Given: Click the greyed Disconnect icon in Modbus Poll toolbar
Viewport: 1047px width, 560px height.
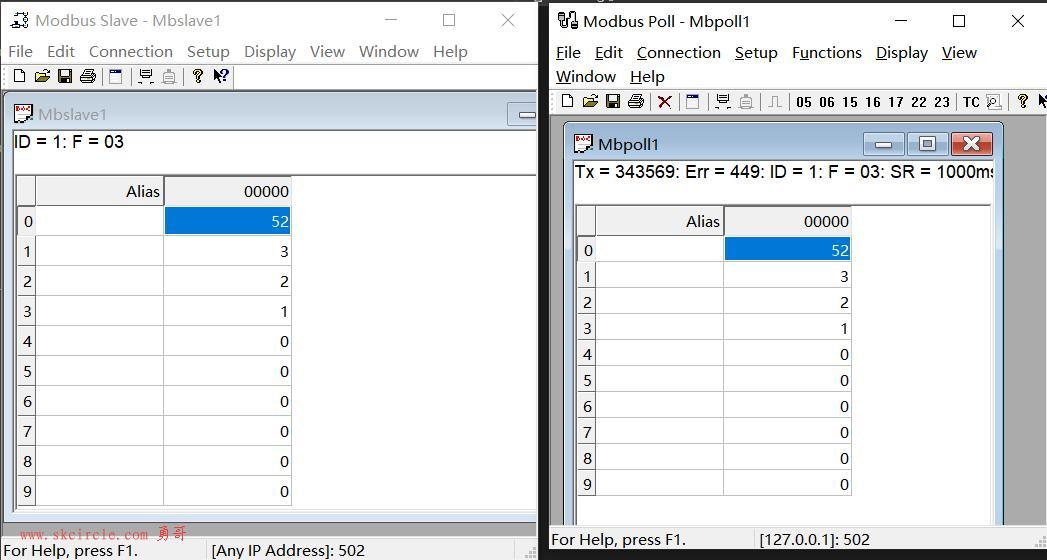Looking at the screenshot, I should (x=746, y=102).
